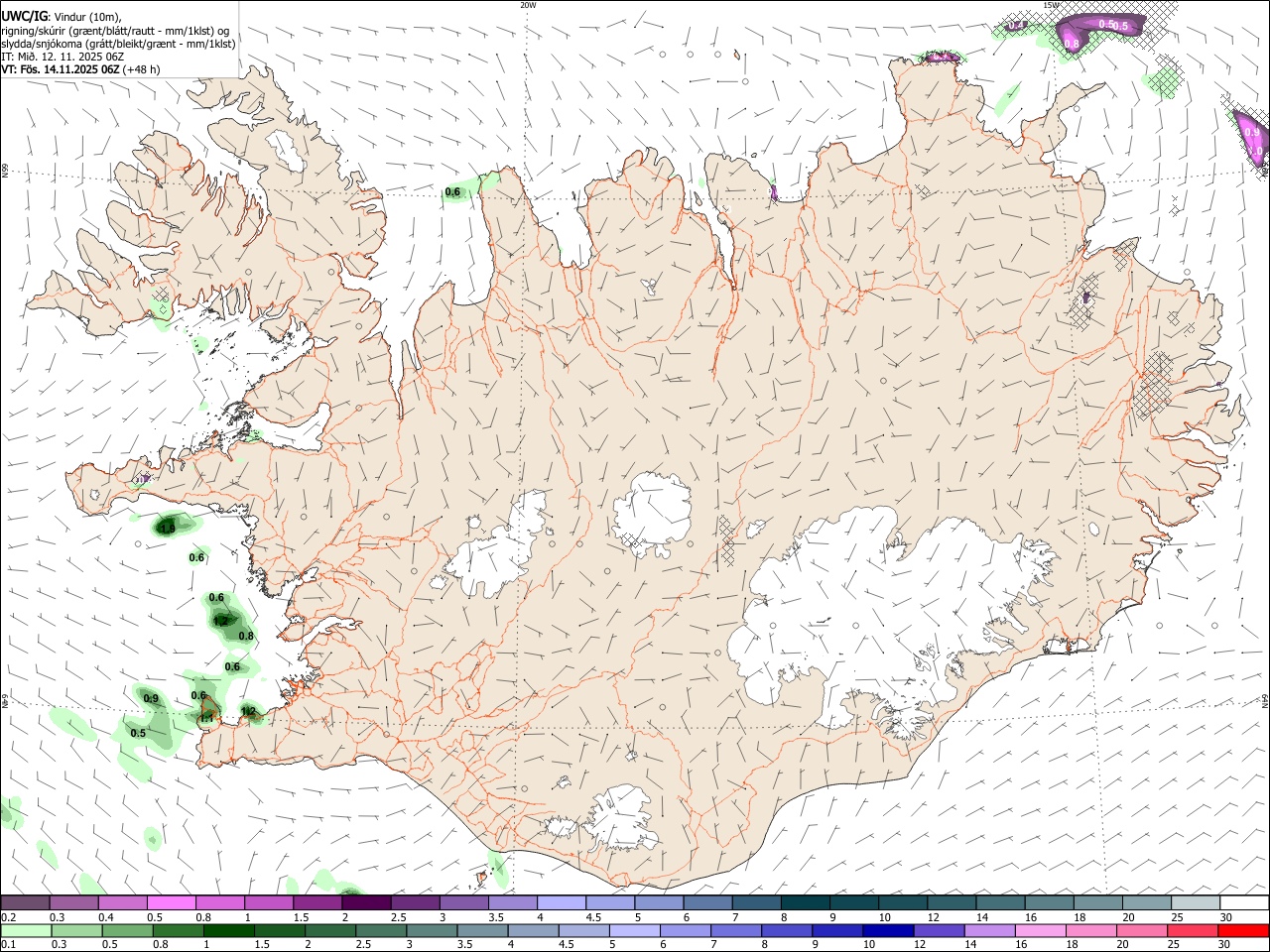The height and width of the screenshot is (952, 1270).
Task: Click the pale gray swatch labeled 25 in snow scale
Action: (x=1196, y=903)
